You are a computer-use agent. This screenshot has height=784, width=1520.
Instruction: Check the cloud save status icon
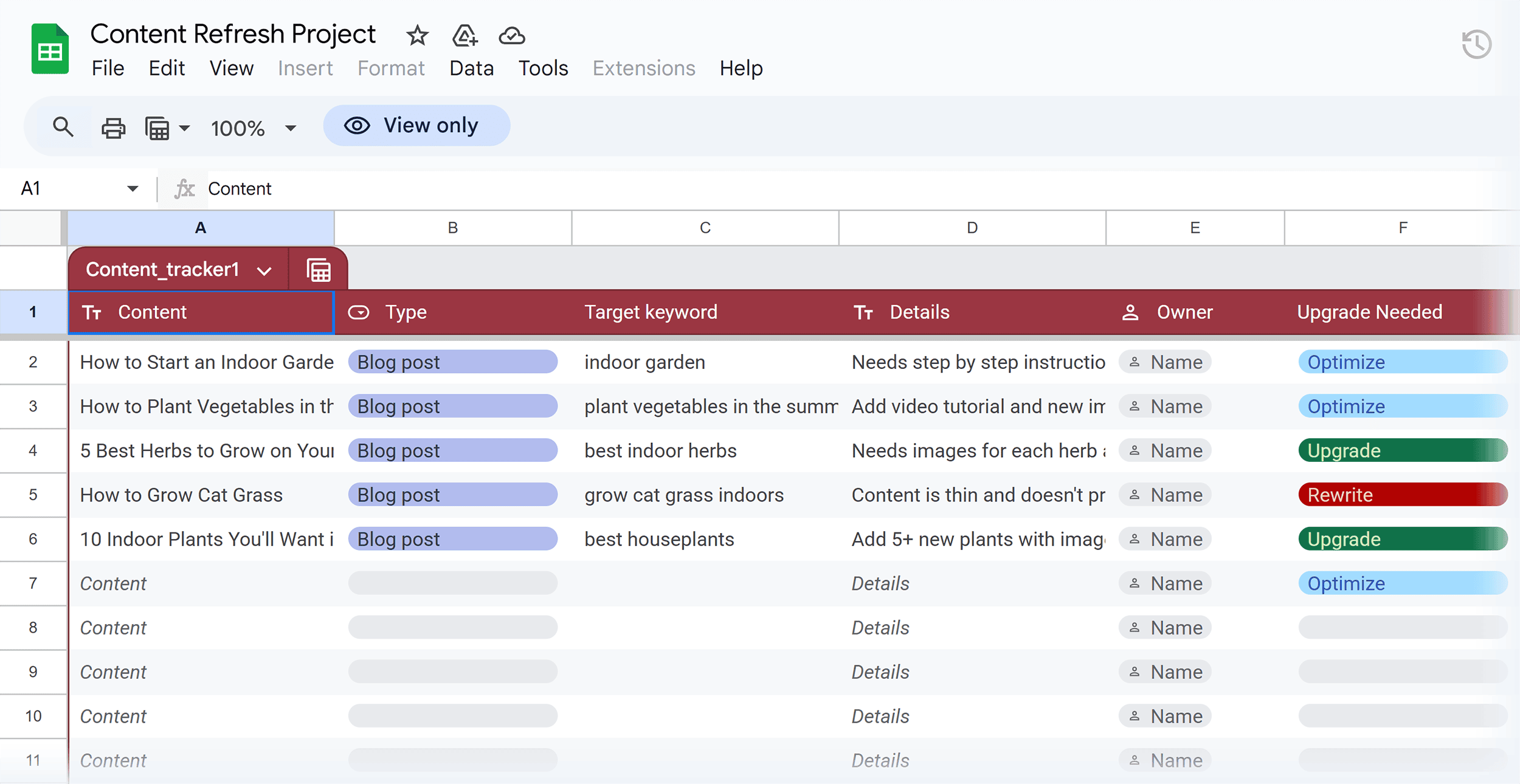(x=511, y=36)
